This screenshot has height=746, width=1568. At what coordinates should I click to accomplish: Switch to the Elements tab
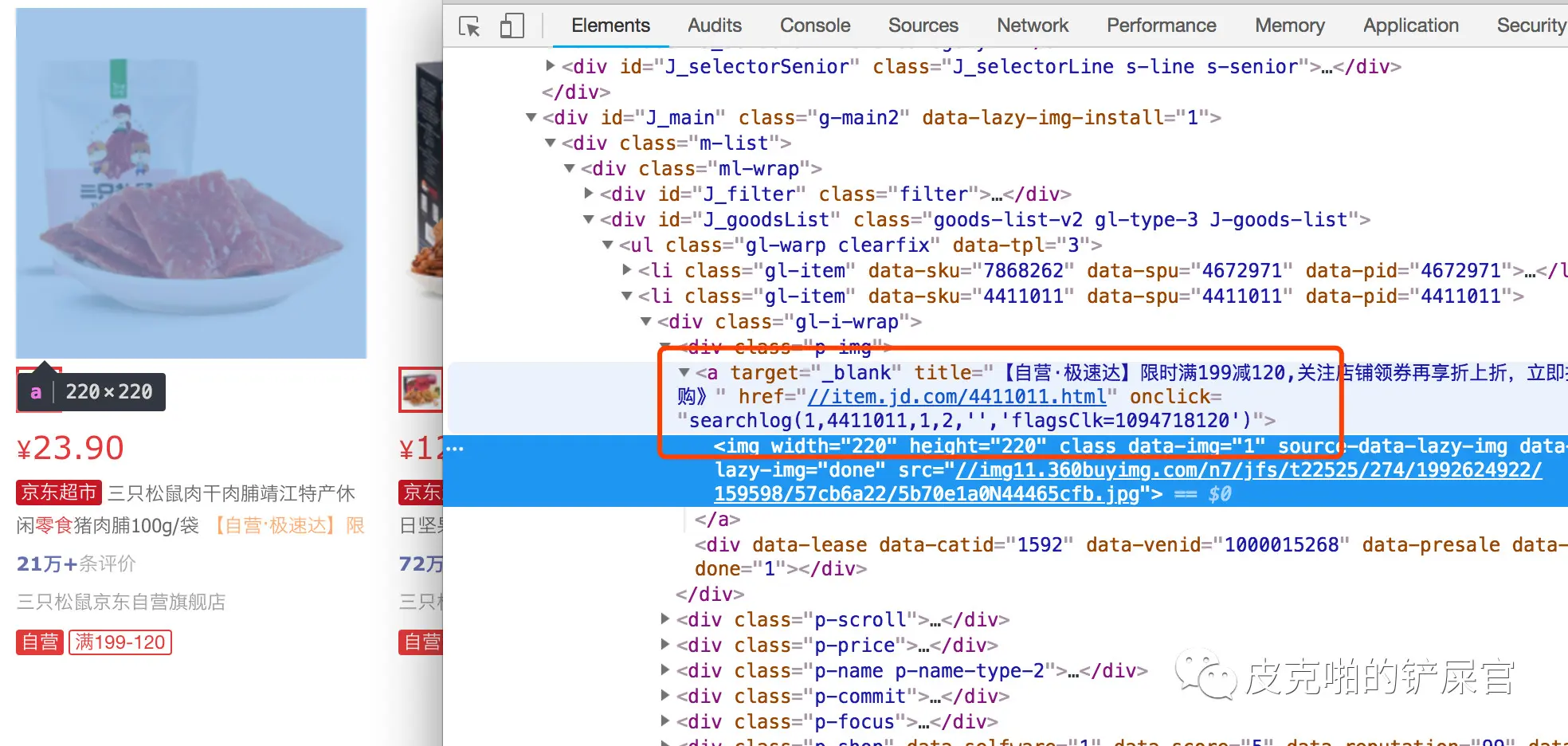pos(610,26)
